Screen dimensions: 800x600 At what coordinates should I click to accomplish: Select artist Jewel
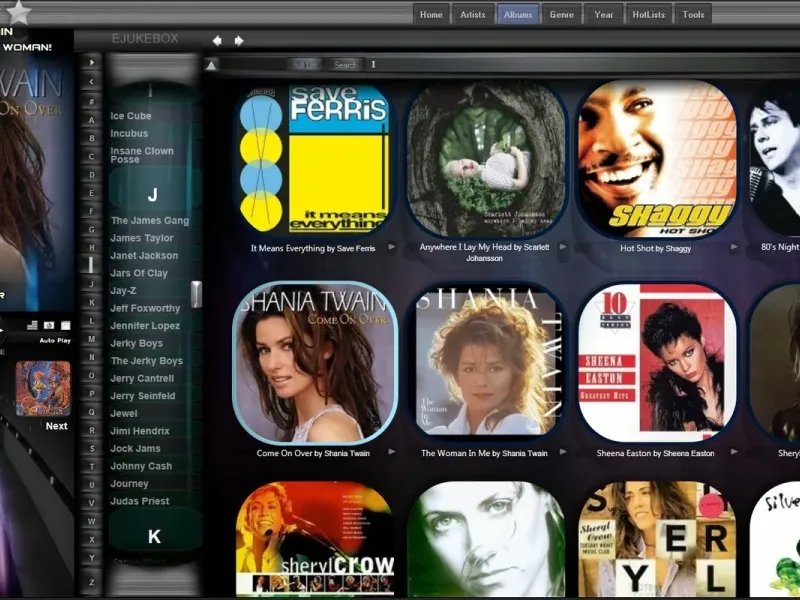[124, 414]
